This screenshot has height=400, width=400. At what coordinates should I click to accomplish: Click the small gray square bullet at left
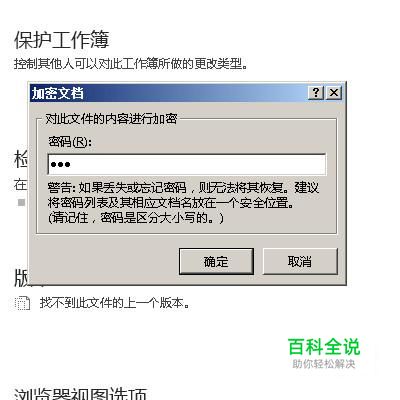point(21,202)
